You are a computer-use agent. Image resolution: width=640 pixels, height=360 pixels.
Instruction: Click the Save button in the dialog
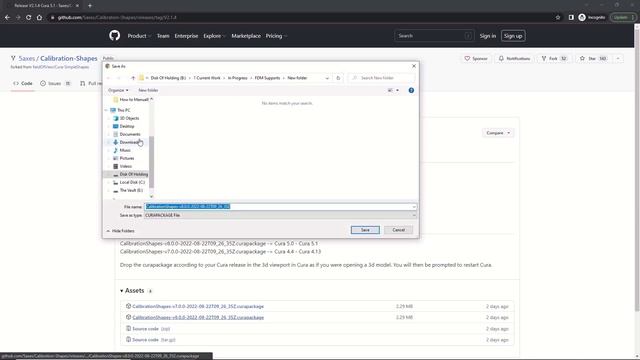click(x=365, y=230)
